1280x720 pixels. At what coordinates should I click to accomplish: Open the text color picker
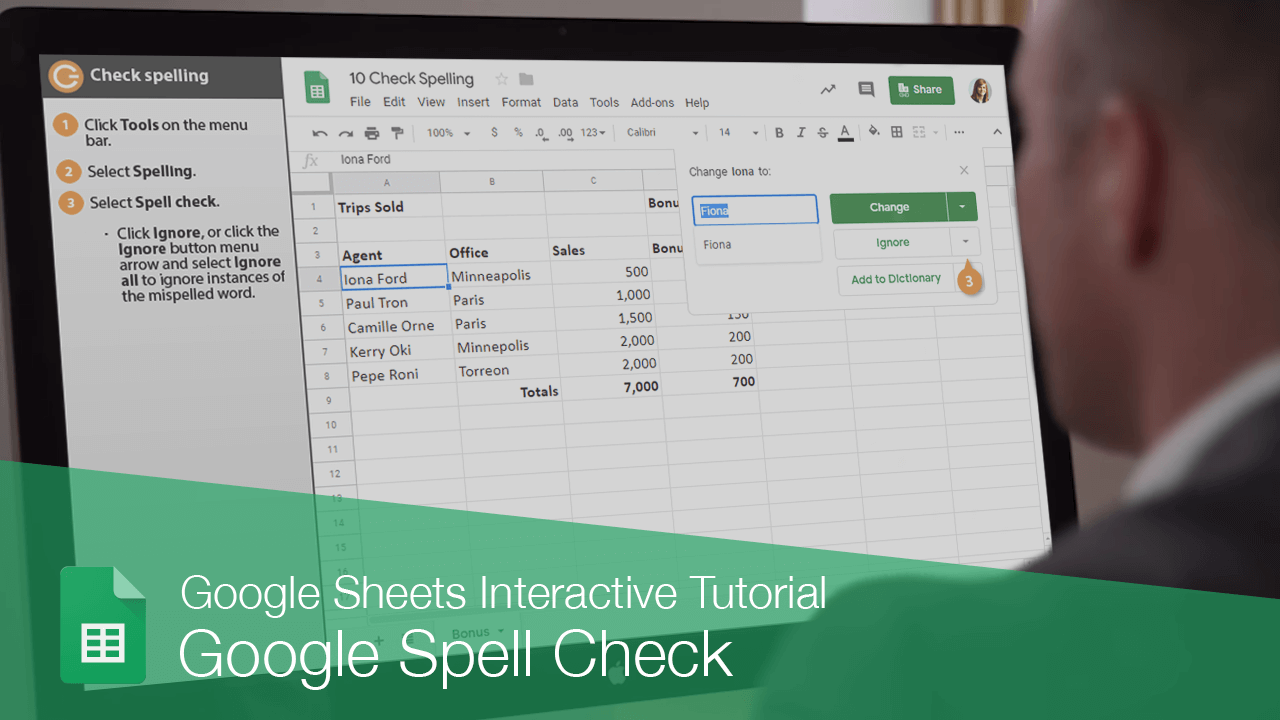pyautogui.click(x=845, y=131)
